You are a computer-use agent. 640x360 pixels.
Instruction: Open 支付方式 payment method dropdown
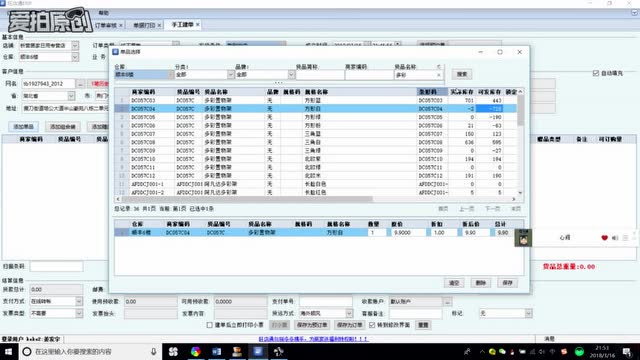[x=79, y=301]
